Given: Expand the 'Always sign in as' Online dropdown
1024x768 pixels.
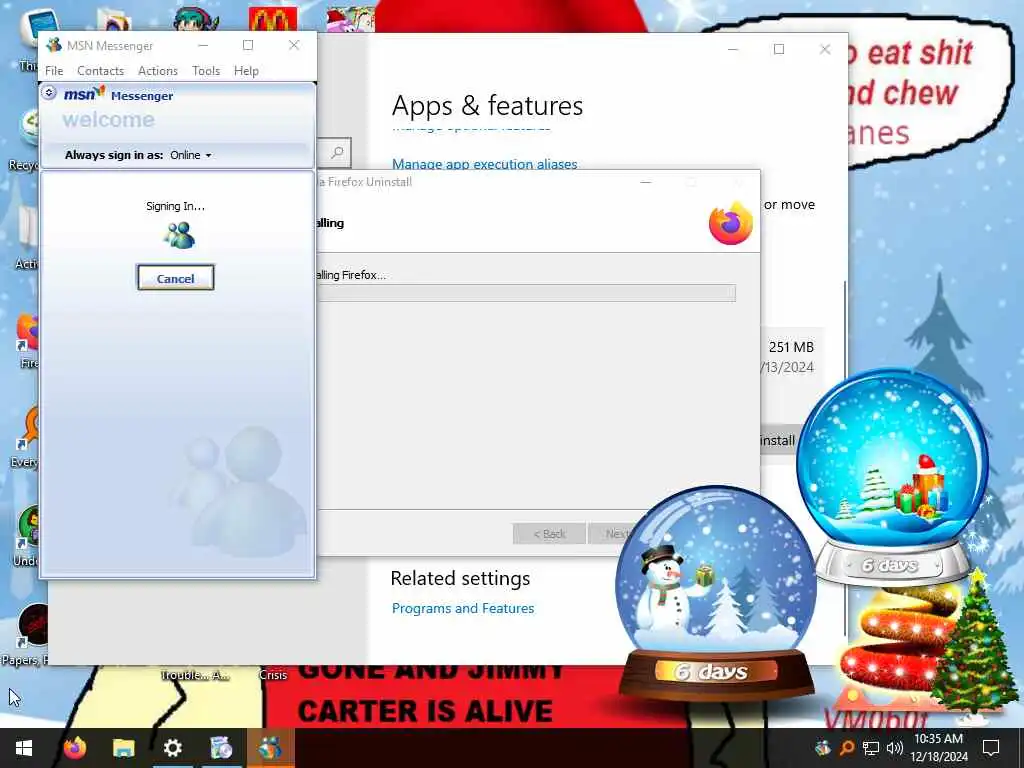Looking at the screenshot, I should click(191, 155).
